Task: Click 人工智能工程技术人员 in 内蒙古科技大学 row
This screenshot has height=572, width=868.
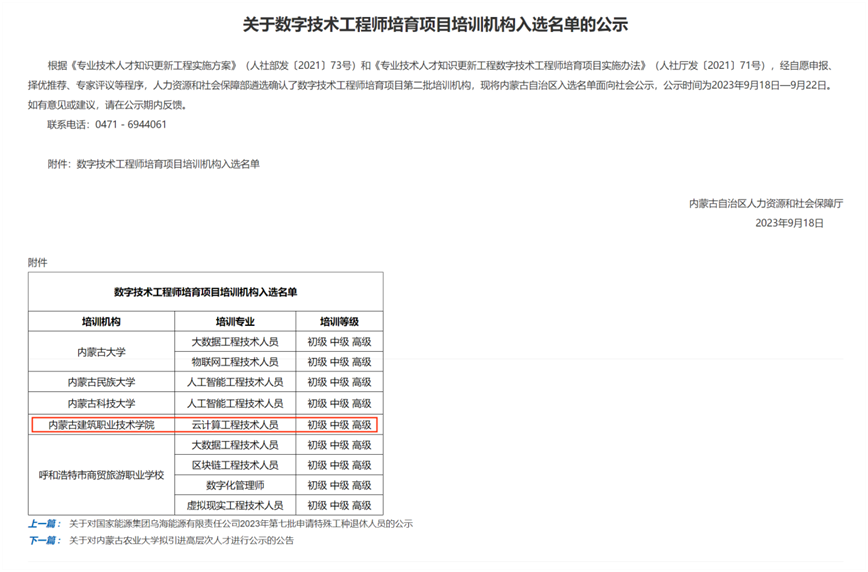Action: tap(235, 404)
